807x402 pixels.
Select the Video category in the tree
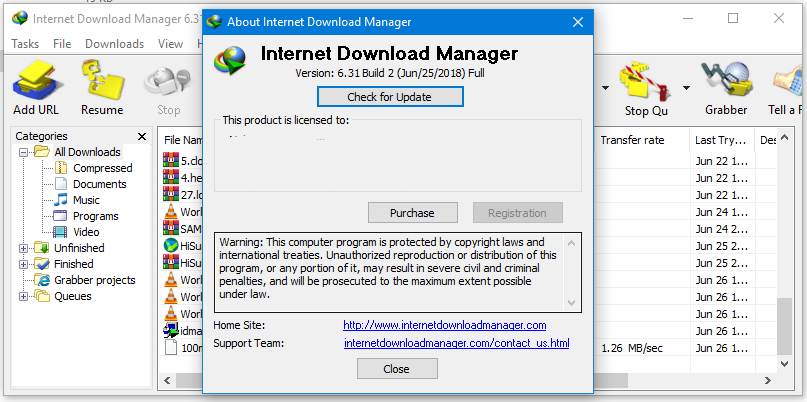click(x=86, y=232)
